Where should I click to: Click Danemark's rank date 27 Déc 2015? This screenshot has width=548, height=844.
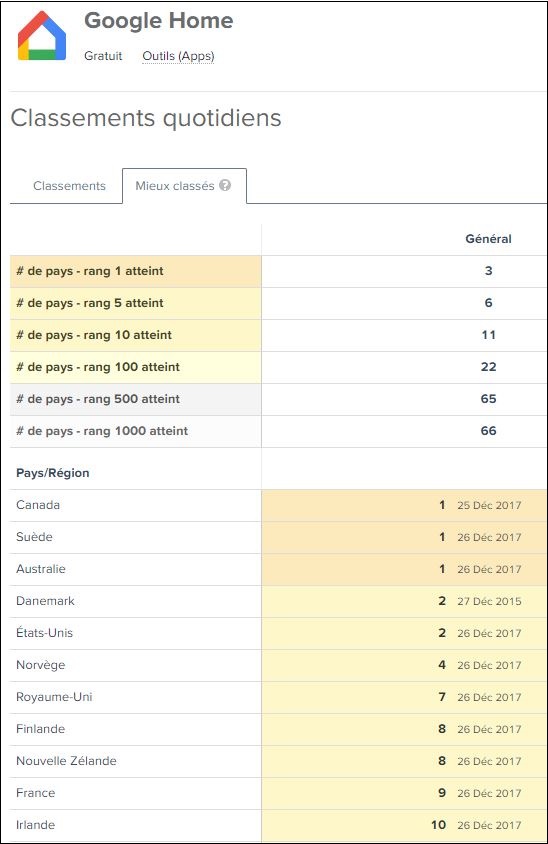tap(489, 601)
